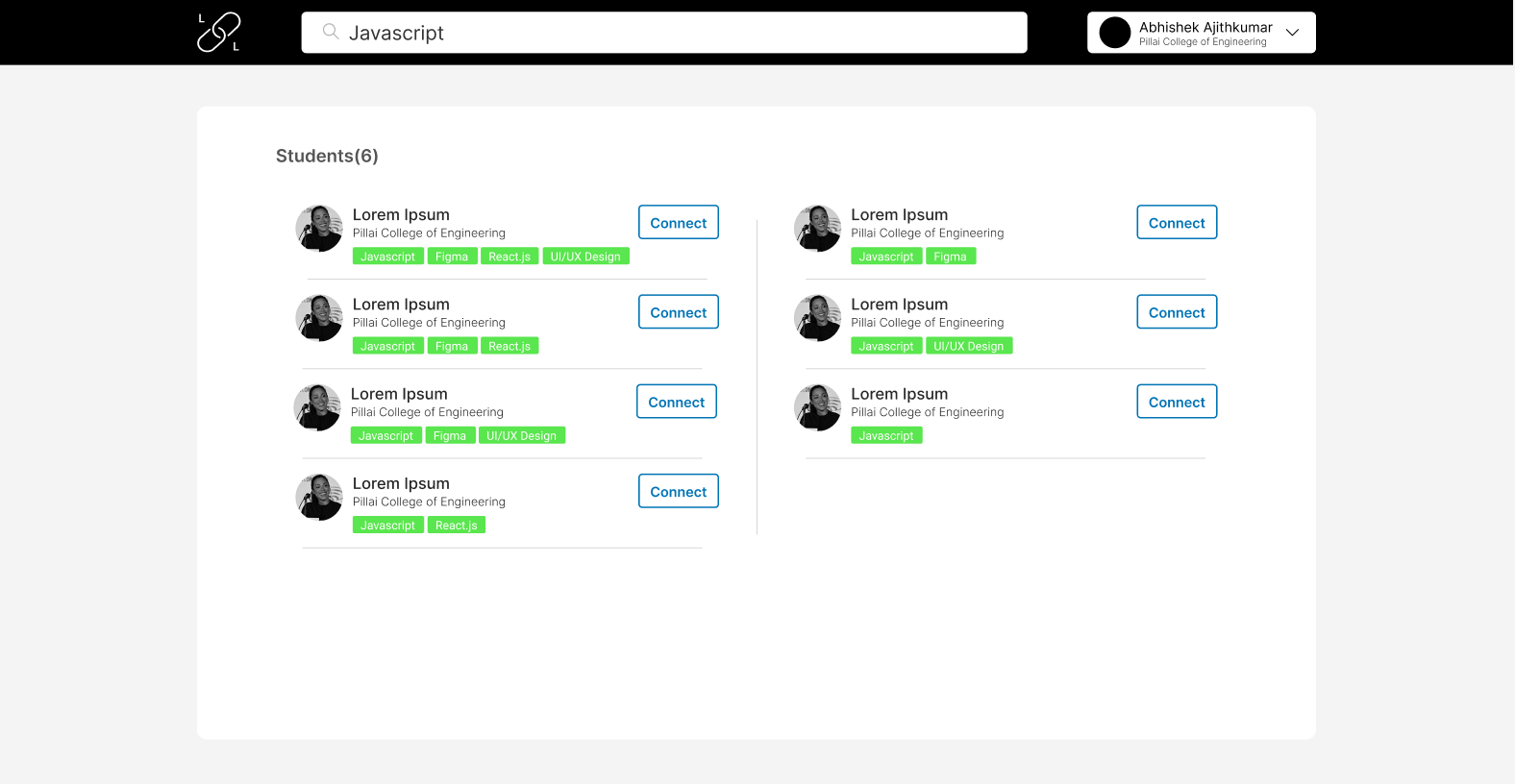The height and width of the screenshot is (784, 1515).
Task: Open profile photo of top right student
Action: pyautogui.click(x=817, y=228)
